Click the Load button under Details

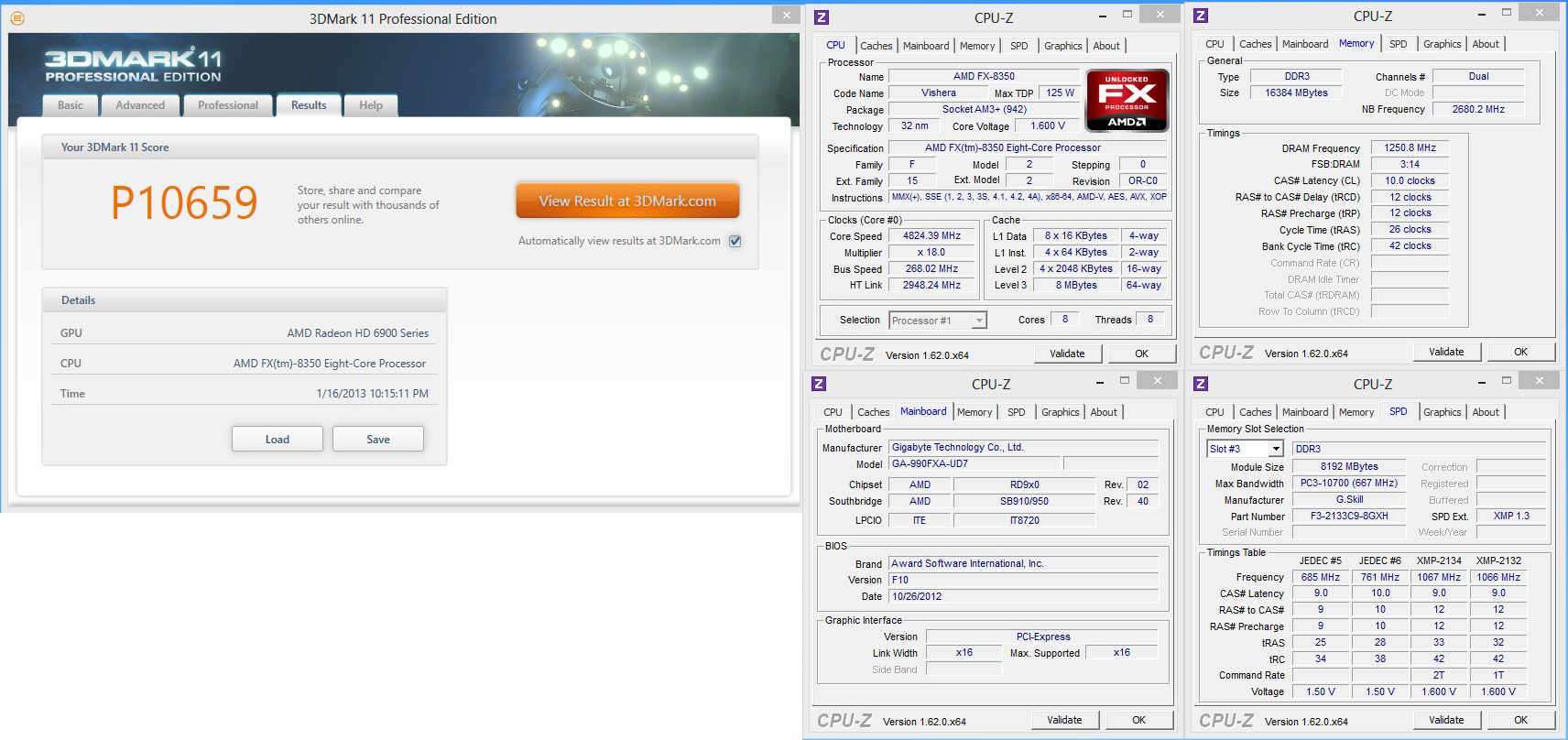(278, 440)
